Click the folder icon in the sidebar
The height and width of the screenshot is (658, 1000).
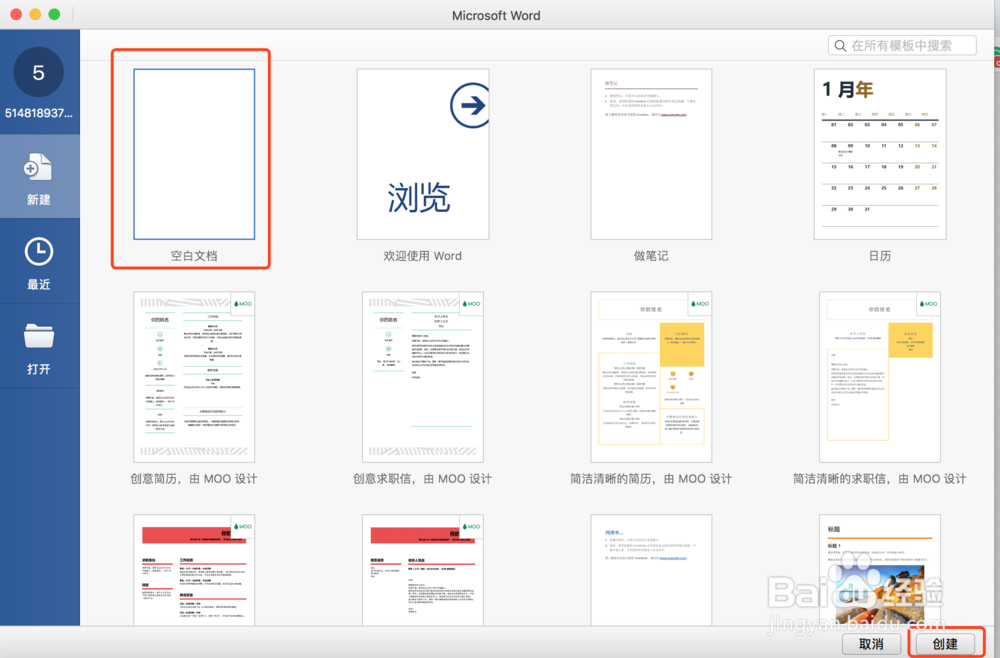[x=39, y=335]
